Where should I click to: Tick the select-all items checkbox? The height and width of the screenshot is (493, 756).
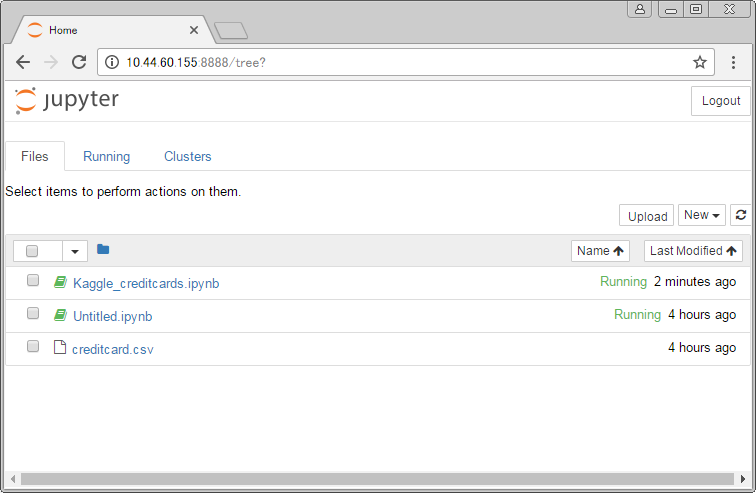point(32,251)
